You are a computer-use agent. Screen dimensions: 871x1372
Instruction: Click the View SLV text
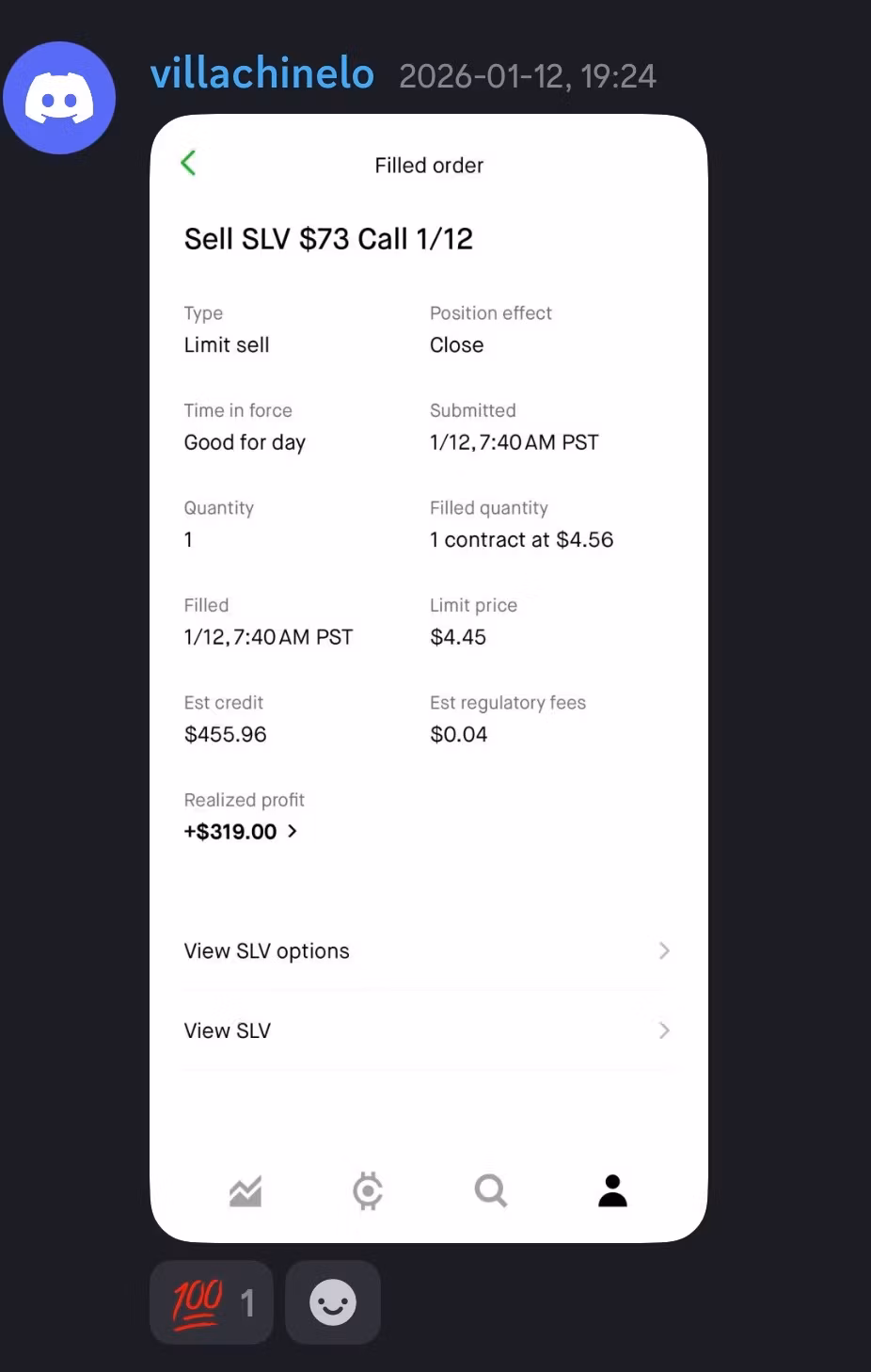227,1031
